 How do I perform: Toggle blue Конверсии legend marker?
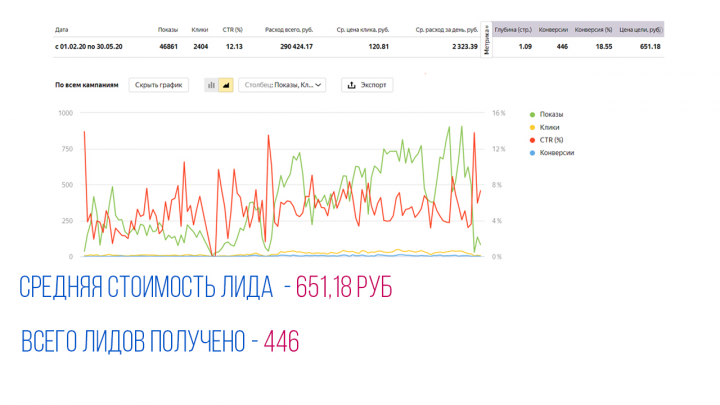533,153
